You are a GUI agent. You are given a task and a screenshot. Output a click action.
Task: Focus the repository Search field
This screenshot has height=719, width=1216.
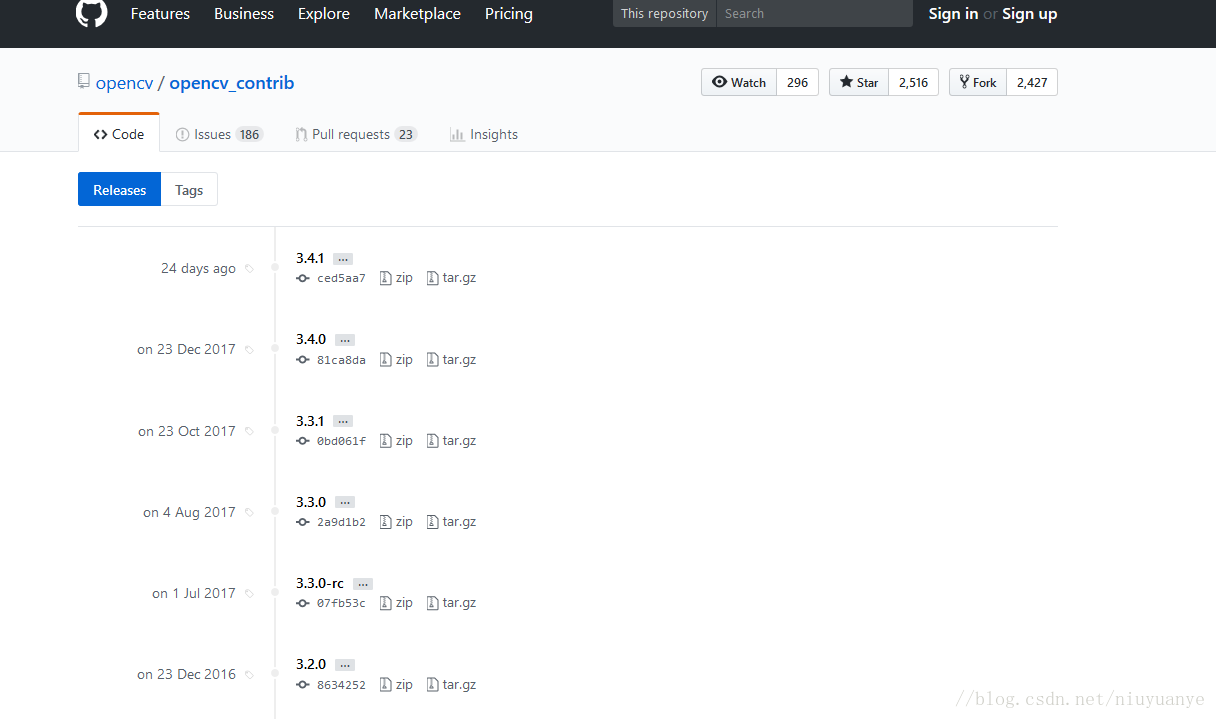pos(814,13)
